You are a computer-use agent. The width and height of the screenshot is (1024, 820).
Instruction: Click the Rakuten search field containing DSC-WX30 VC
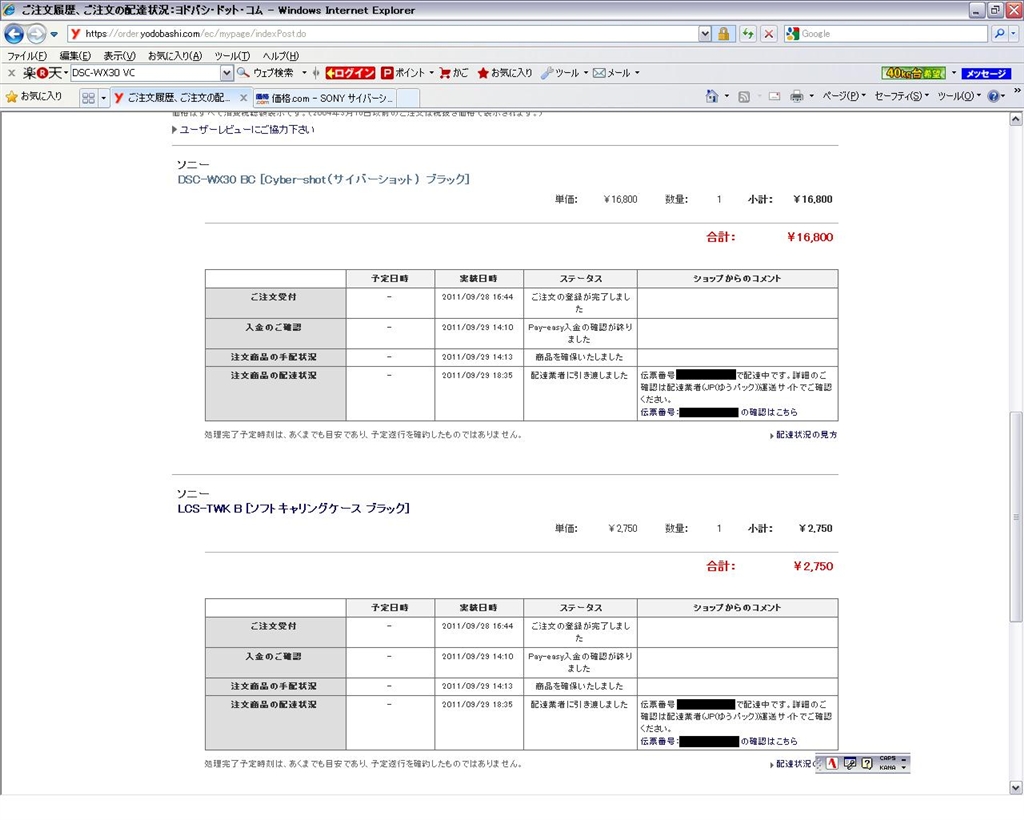(146, 73)
